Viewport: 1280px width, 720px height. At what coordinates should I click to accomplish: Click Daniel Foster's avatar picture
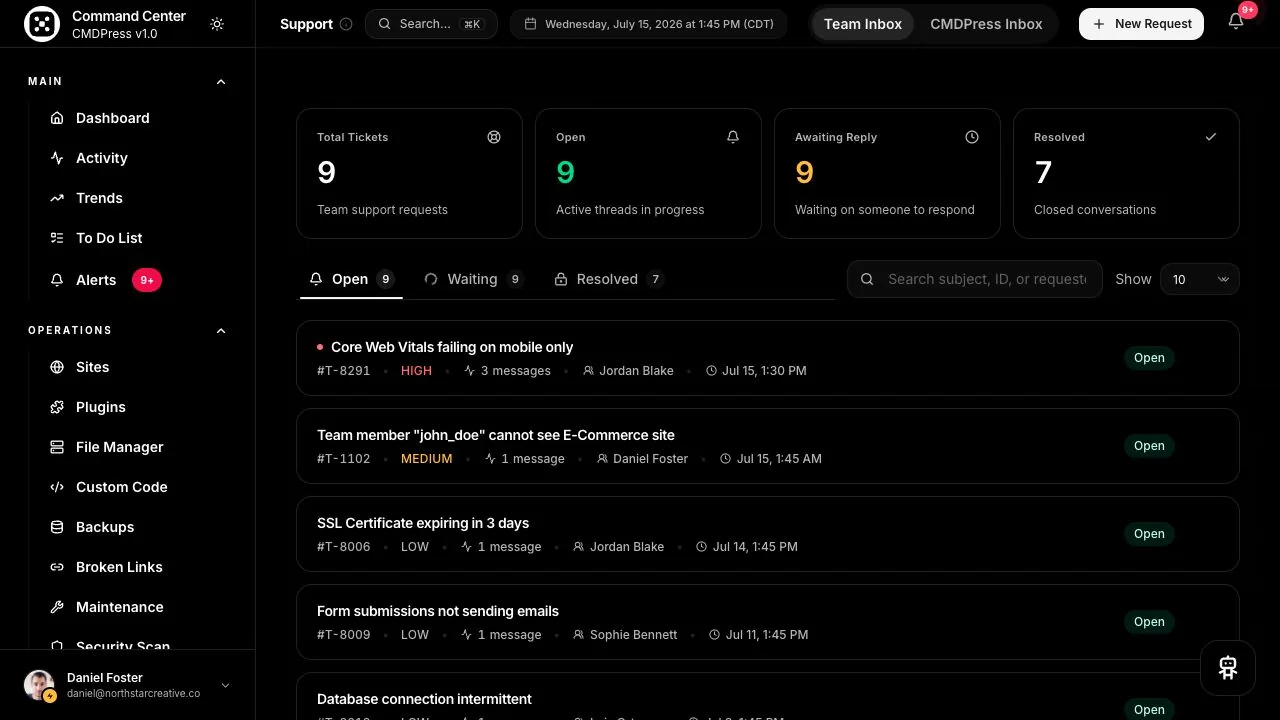39,685
